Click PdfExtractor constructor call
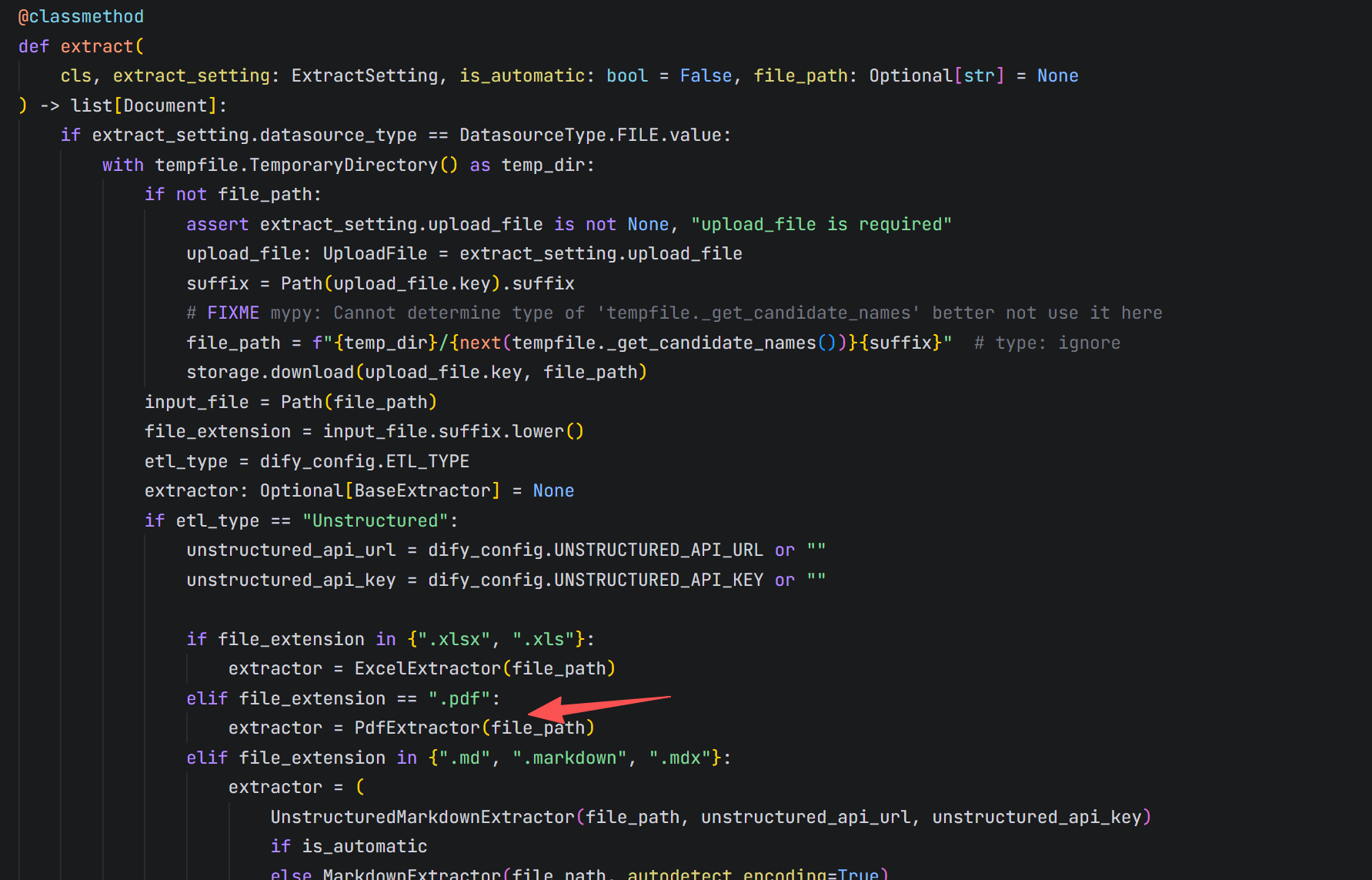 coord(475,728)
